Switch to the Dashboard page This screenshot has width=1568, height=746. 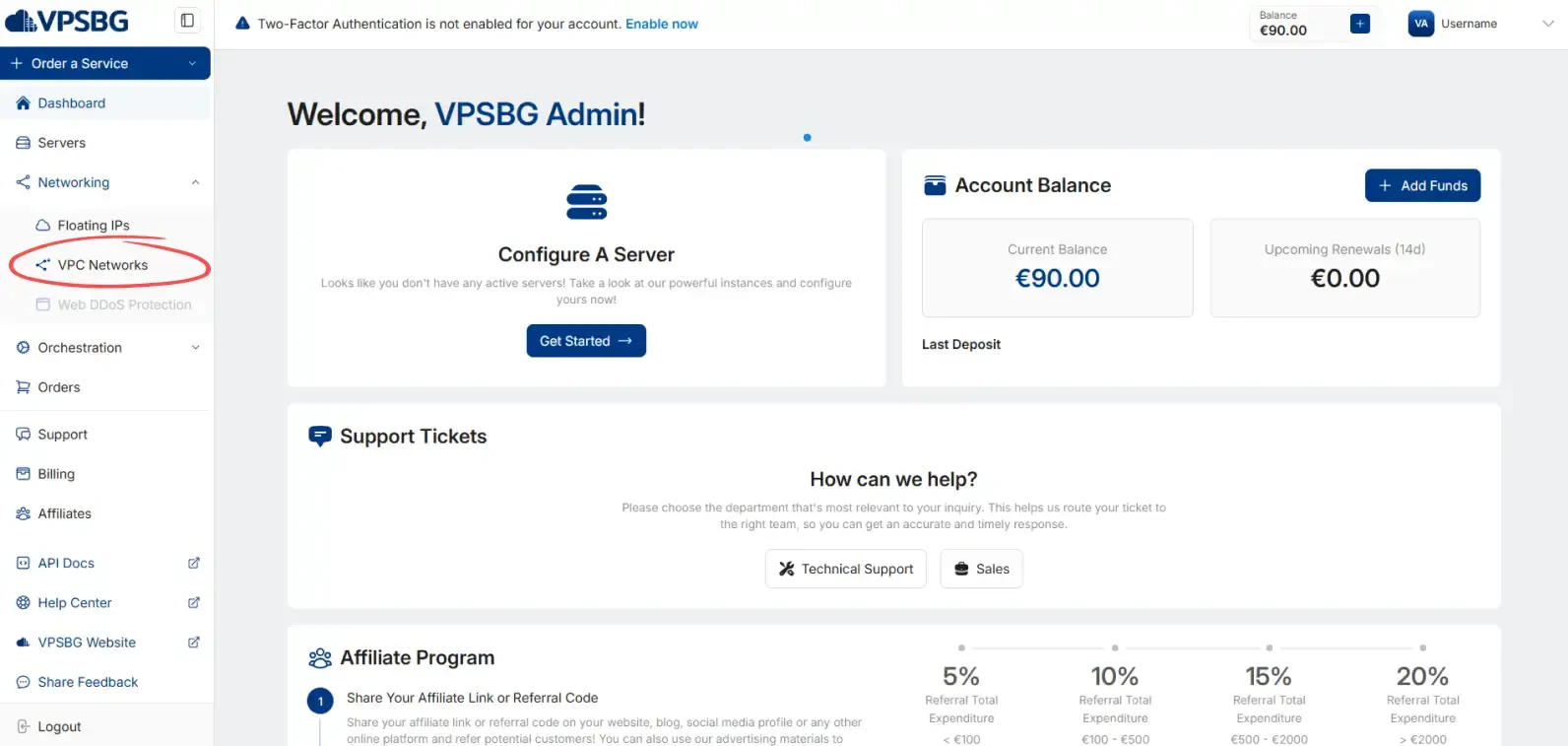click(x=71, y=102)
